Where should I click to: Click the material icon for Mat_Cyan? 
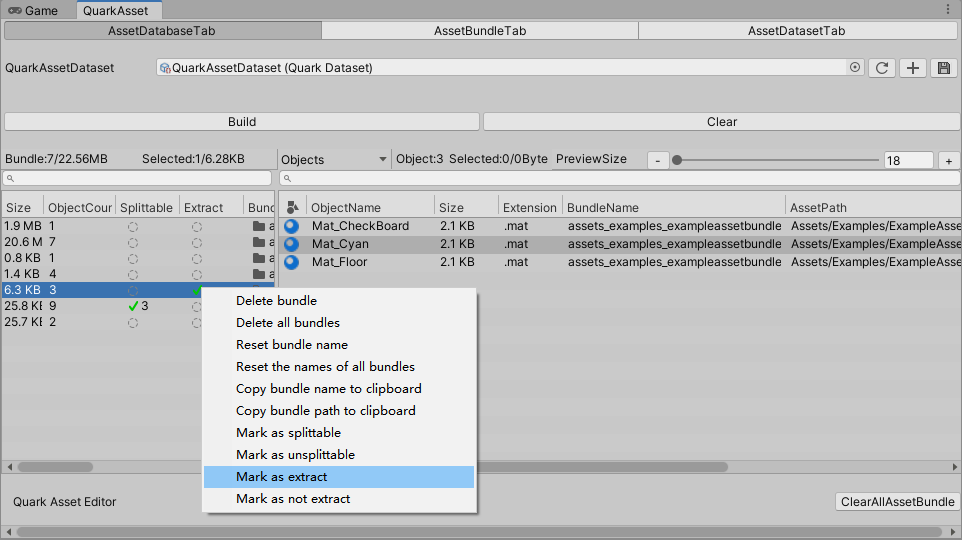point(291,244)
